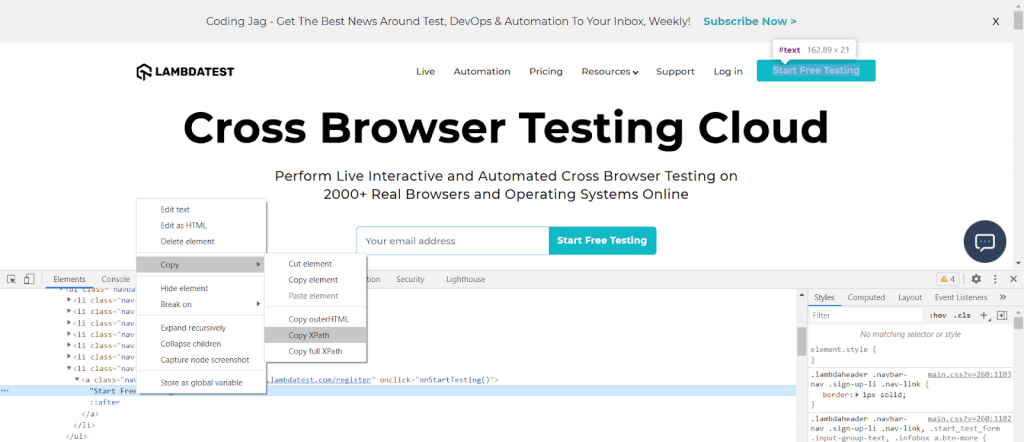This screenshot has width=1024, height=442.
Task: Toggle the device toolbar icon
Action: (29, 279)
